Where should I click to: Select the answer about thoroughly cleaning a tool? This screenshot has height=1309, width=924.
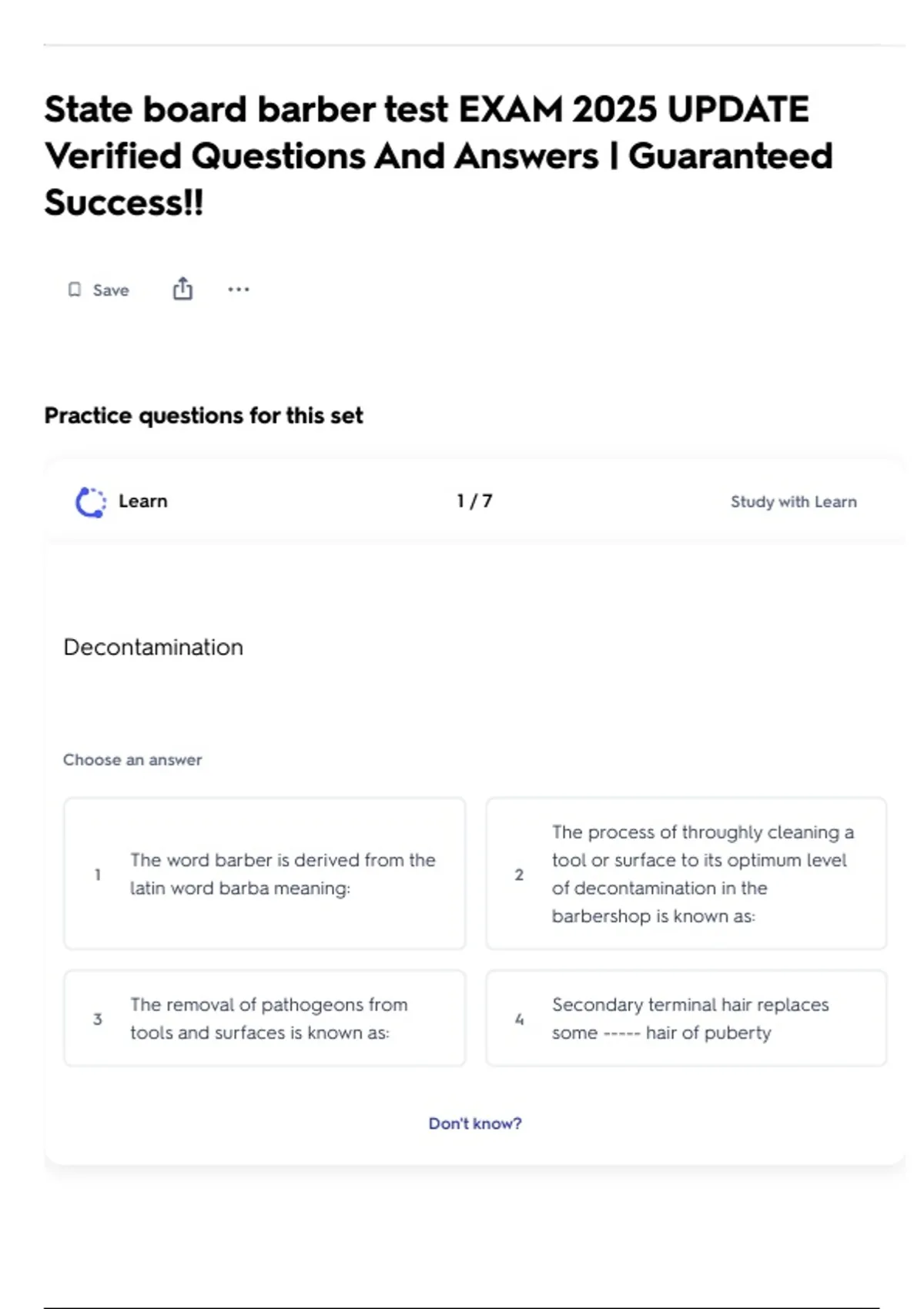(686, 874)
